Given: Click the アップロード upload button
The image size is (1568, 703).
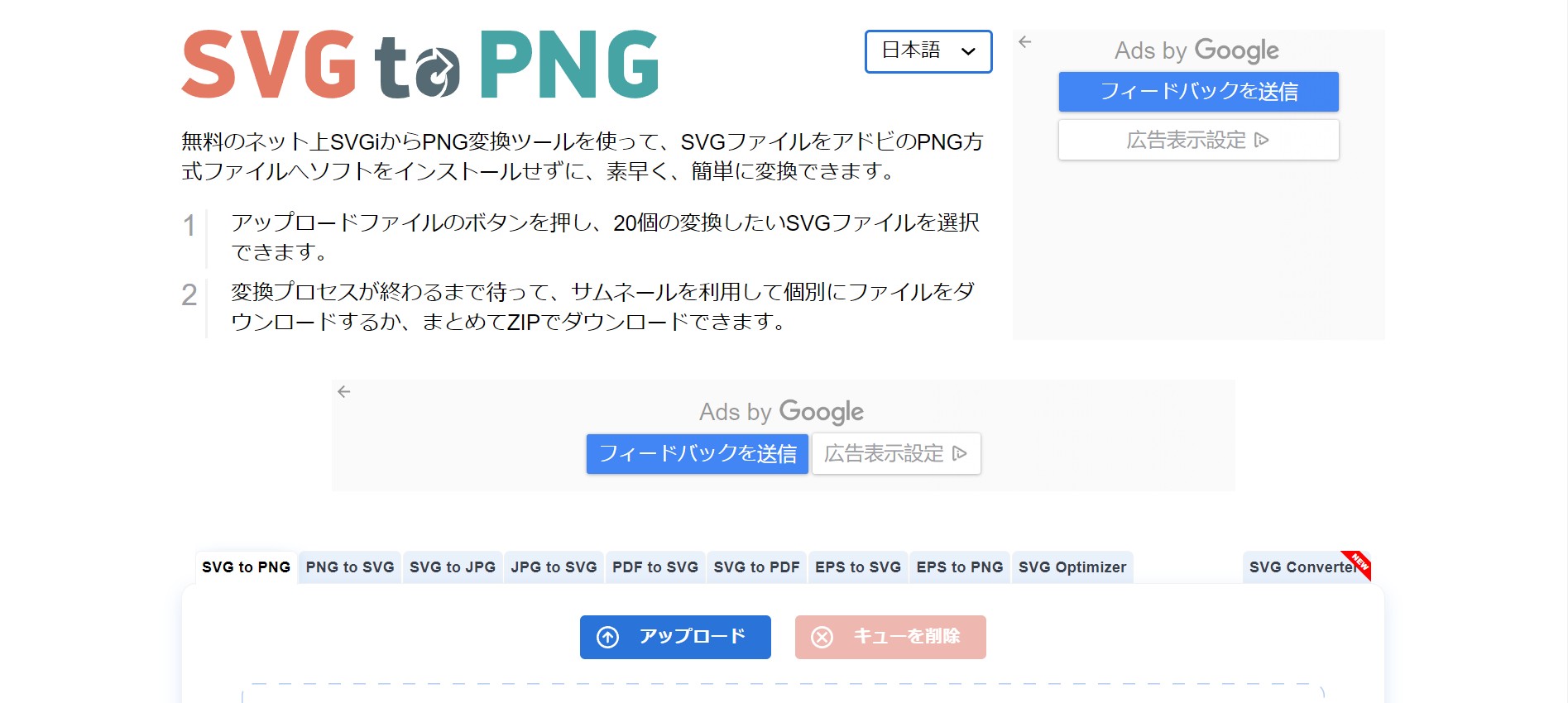Looking at the screenshot, I should click(674, 637).
